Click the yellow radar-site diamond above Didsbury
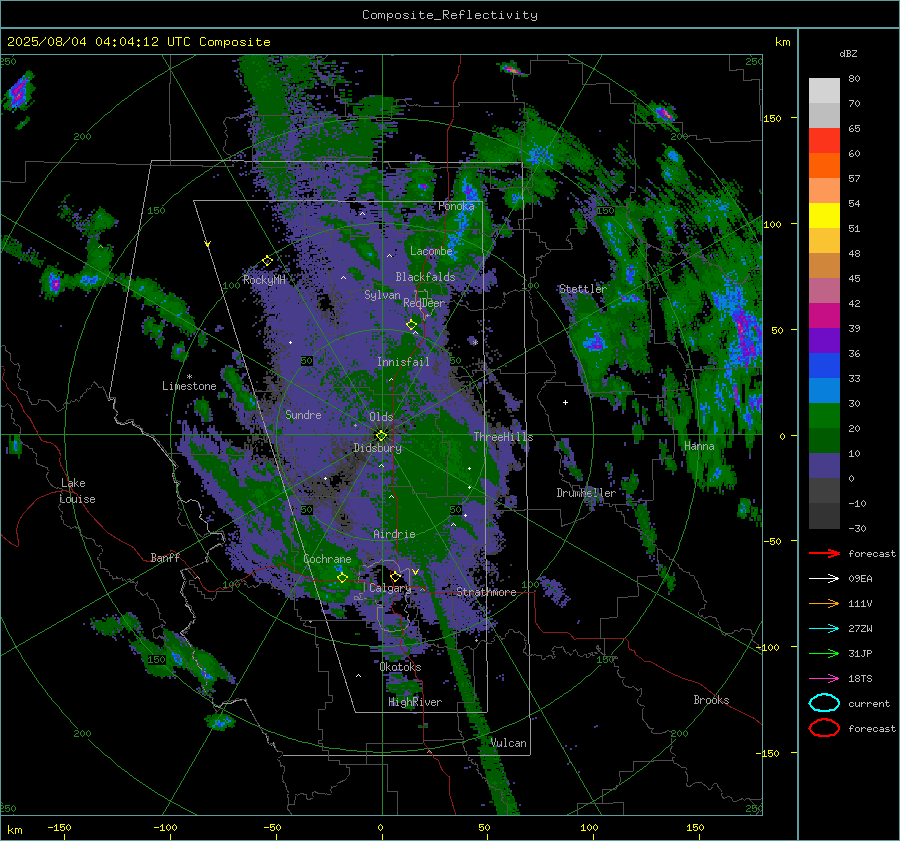Image resolution: width=900 pixels, height=841 pixels. (381, 435)
